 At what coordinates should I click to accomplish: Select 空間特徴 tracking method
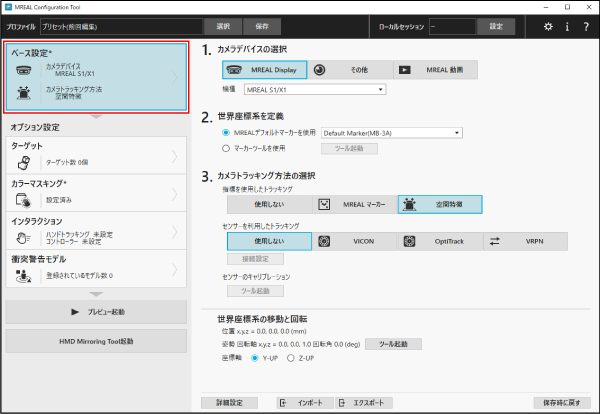[440, 204]
